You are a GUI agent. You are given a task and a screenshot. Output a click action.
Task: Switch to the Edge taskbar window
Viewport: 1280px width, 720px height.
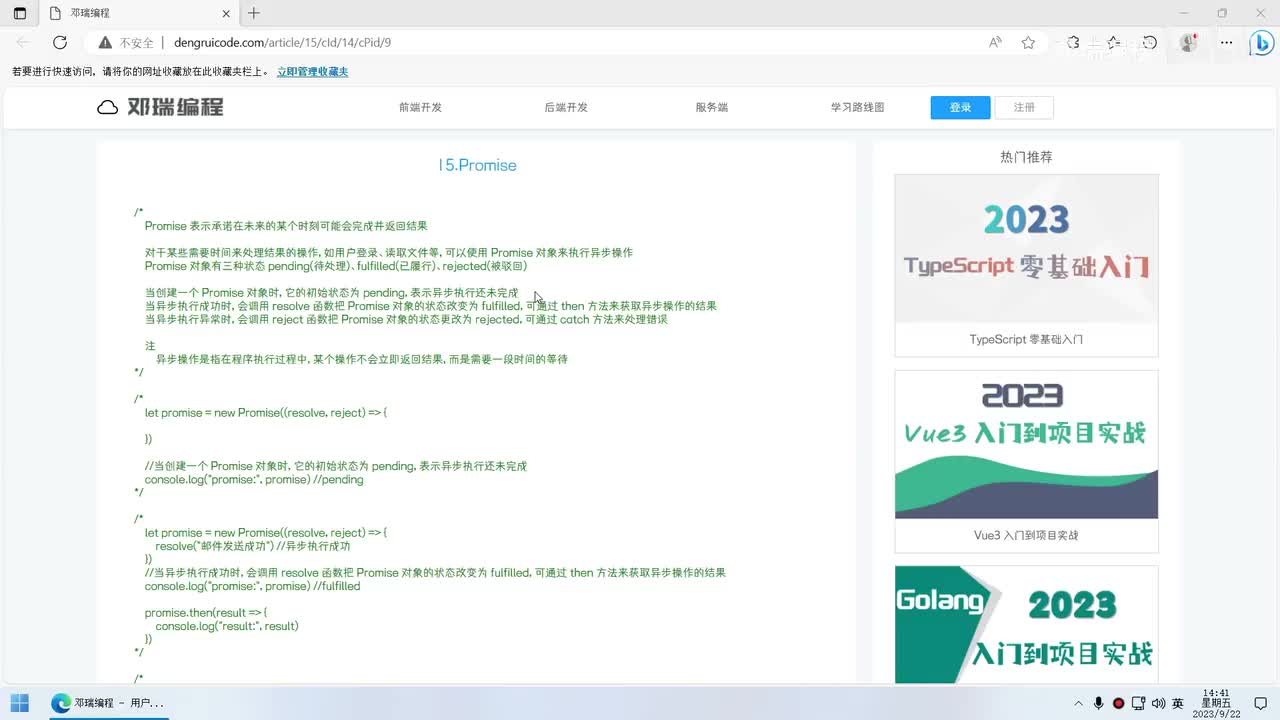click(107, 703)
